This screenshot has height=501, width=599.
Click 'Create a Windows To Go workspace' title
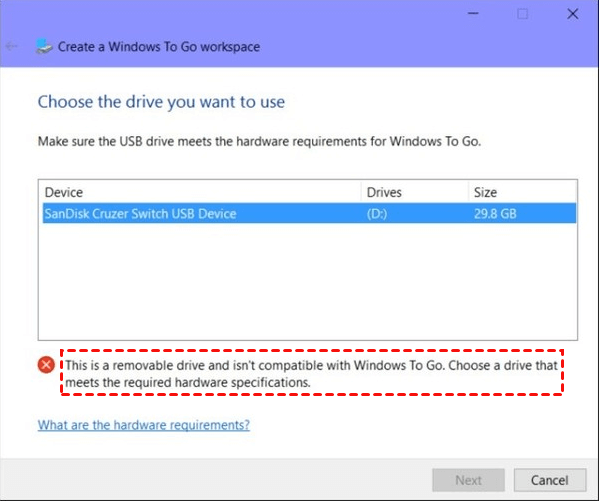tap(159, 47)
